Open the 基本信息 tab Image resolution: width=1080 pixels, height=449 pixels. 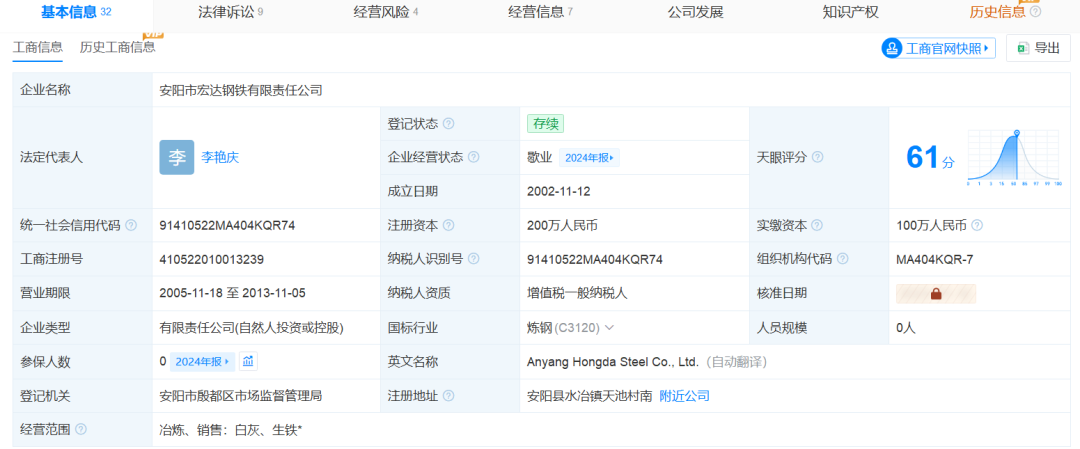point(76,12)
